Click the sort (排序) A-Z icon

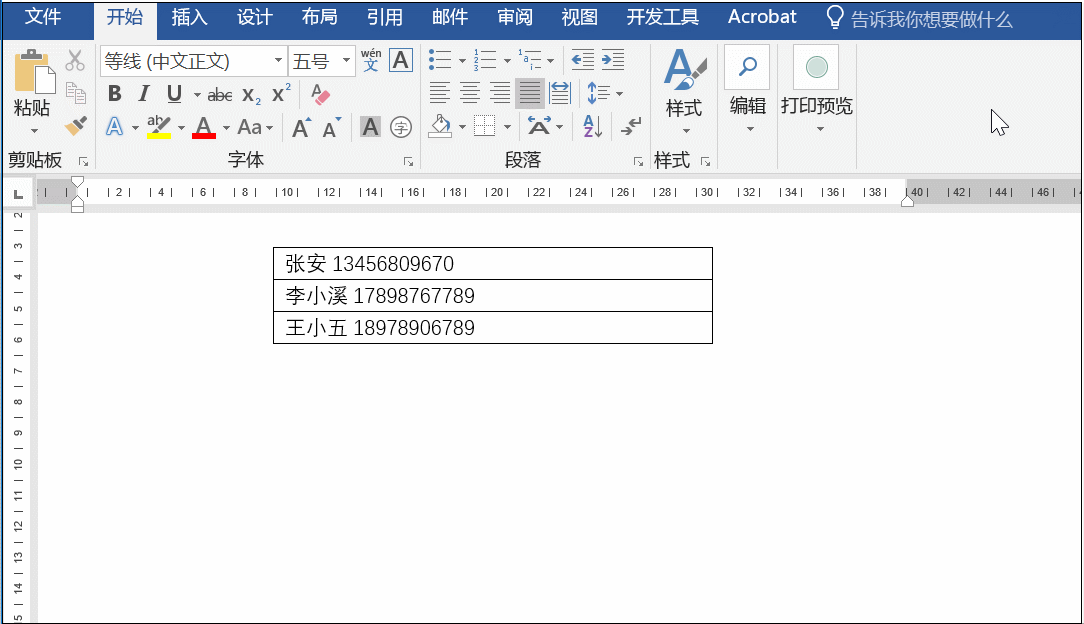tap(591, 125)
